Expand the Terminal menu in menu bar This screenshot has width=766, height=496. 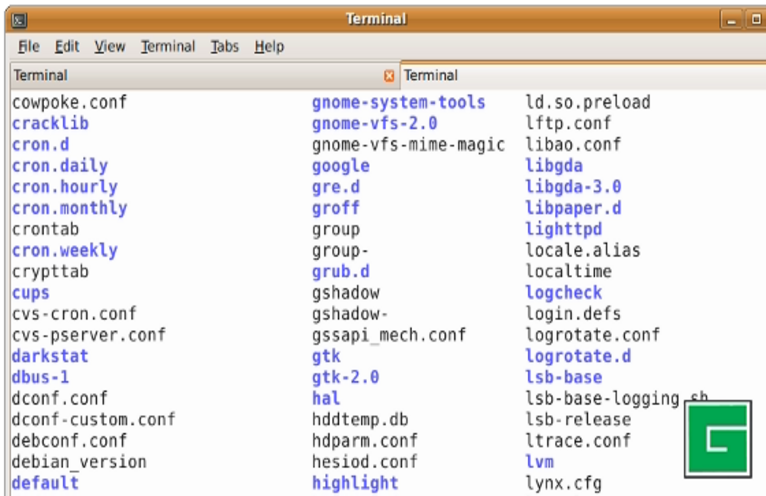(168, 47)
